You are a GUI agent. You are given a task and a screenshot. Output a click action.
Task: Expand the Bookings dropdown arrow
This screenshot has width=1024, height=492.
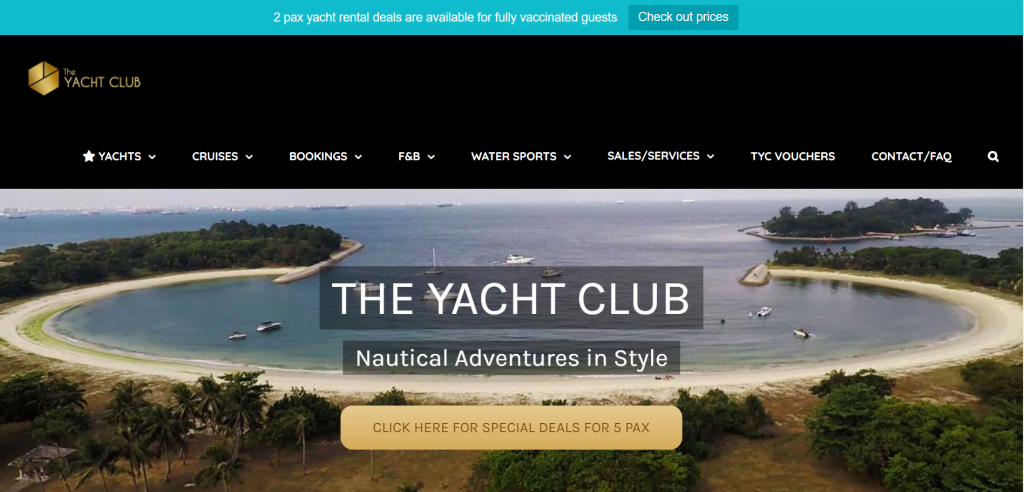[x=358, y=157]
